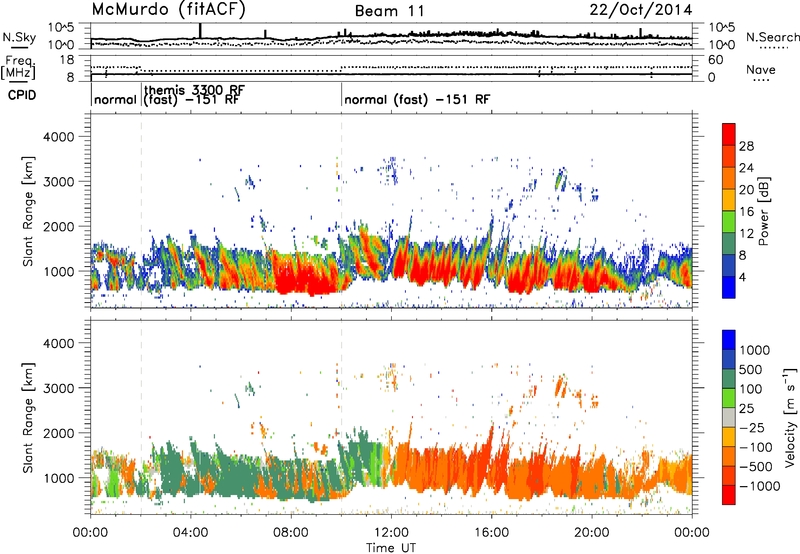This screenshot has width=800, height=554.
Task: Click the '04:00' time axis tick
Action: 191,533
